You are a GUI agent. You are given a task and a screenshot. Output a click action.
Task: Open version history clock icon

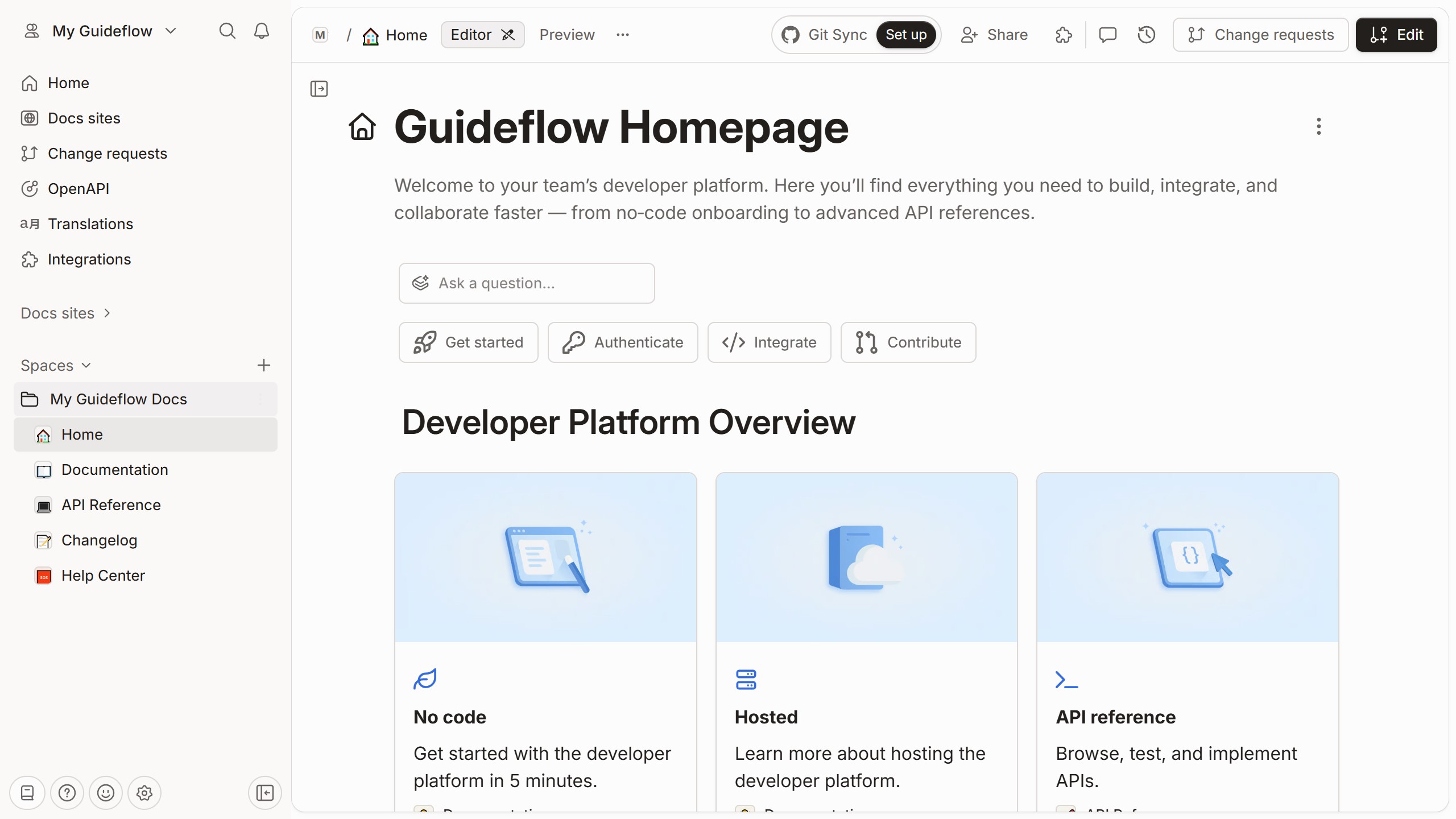pyautogui.click(x=1146, y=35)
